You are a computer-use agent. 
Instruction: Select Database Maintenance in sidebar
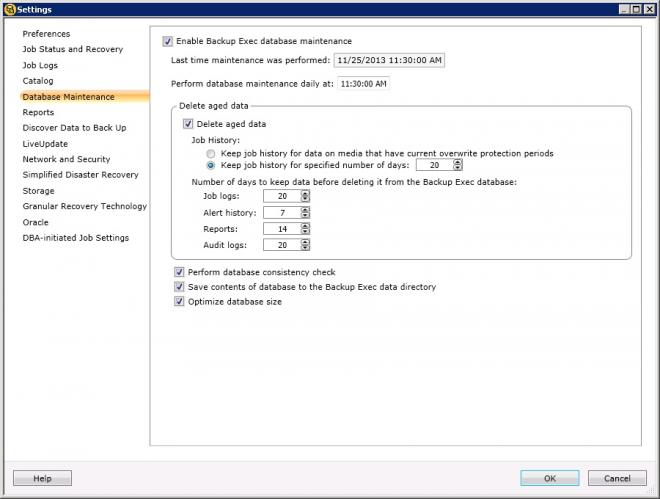click(84, 97)
